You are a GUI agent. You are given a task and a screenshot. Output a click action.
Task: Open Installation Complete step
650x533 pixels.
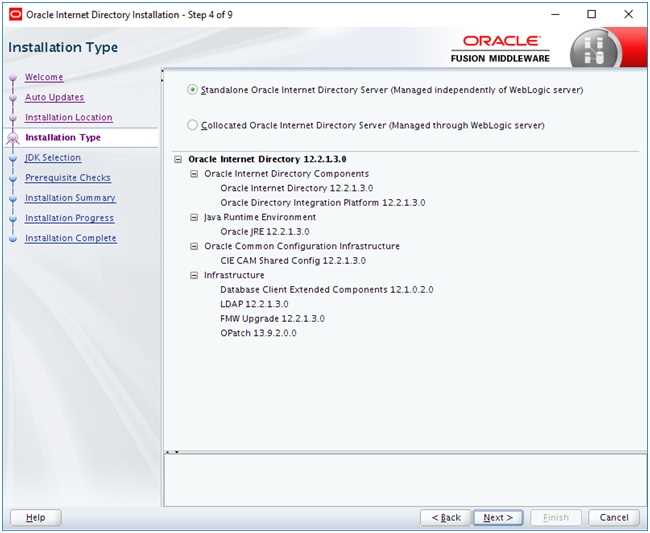(70, 238)
